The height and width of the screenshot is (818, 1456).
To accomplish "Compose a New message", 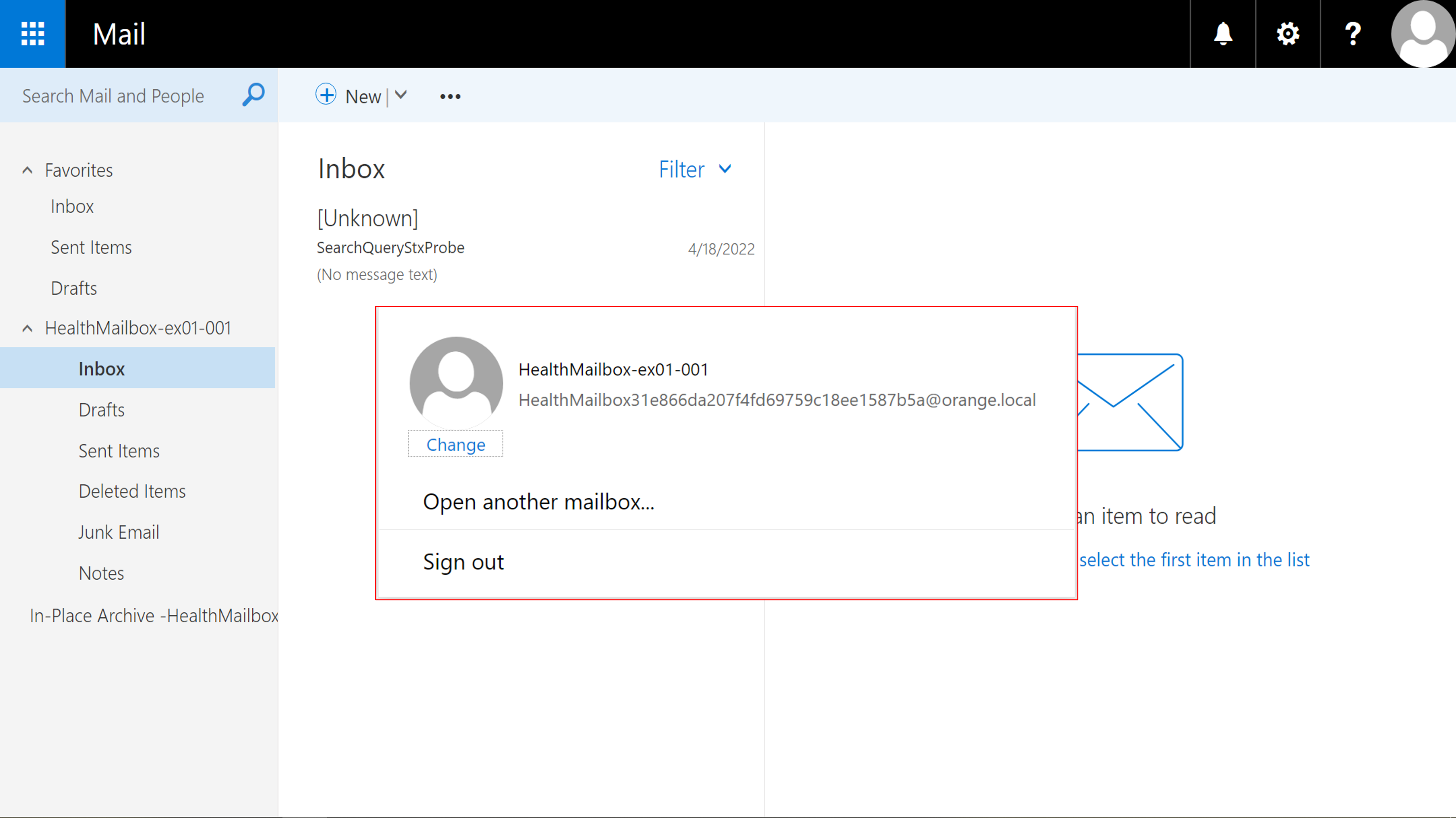I will 363,97.
